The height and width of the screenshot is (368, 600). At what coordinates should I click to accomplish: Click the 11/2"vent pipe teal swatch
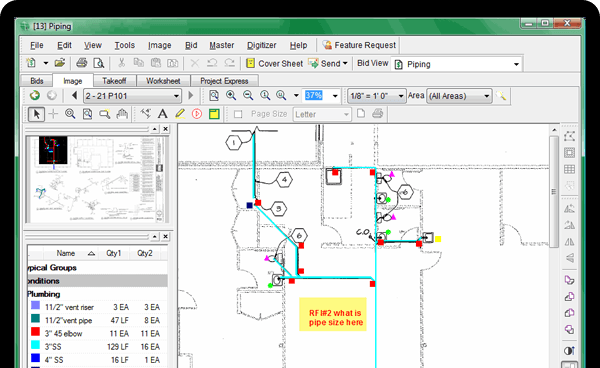[x=36, y=318]
